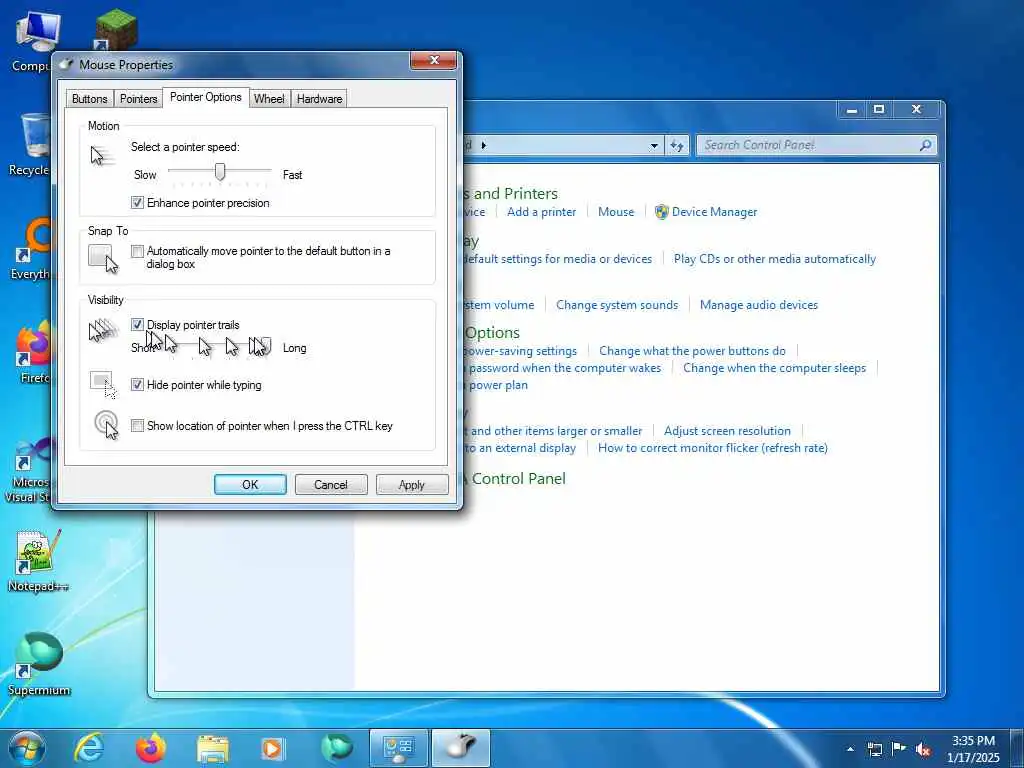
Task: Select the Notepad++ desktop shortcut
Action: (x=38, y=560)
